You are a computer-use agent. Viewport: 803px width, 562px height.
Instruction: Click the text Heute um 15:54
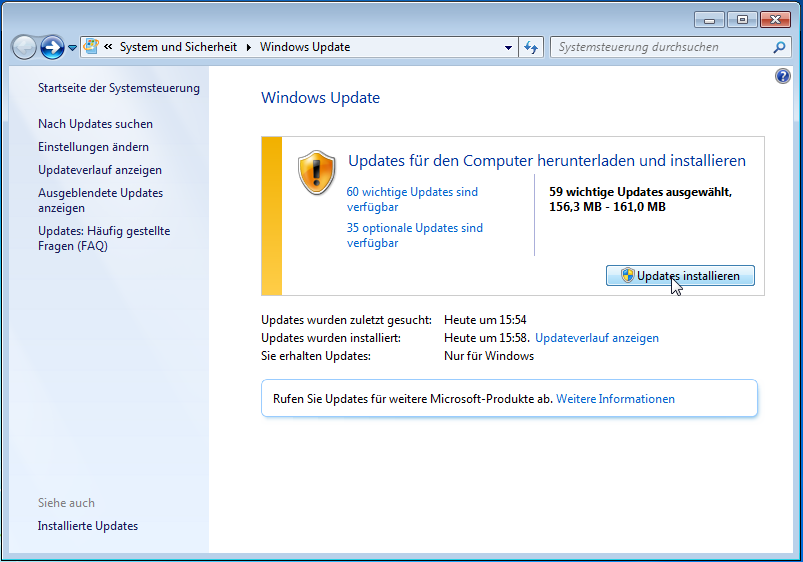[x=485, y=320]
